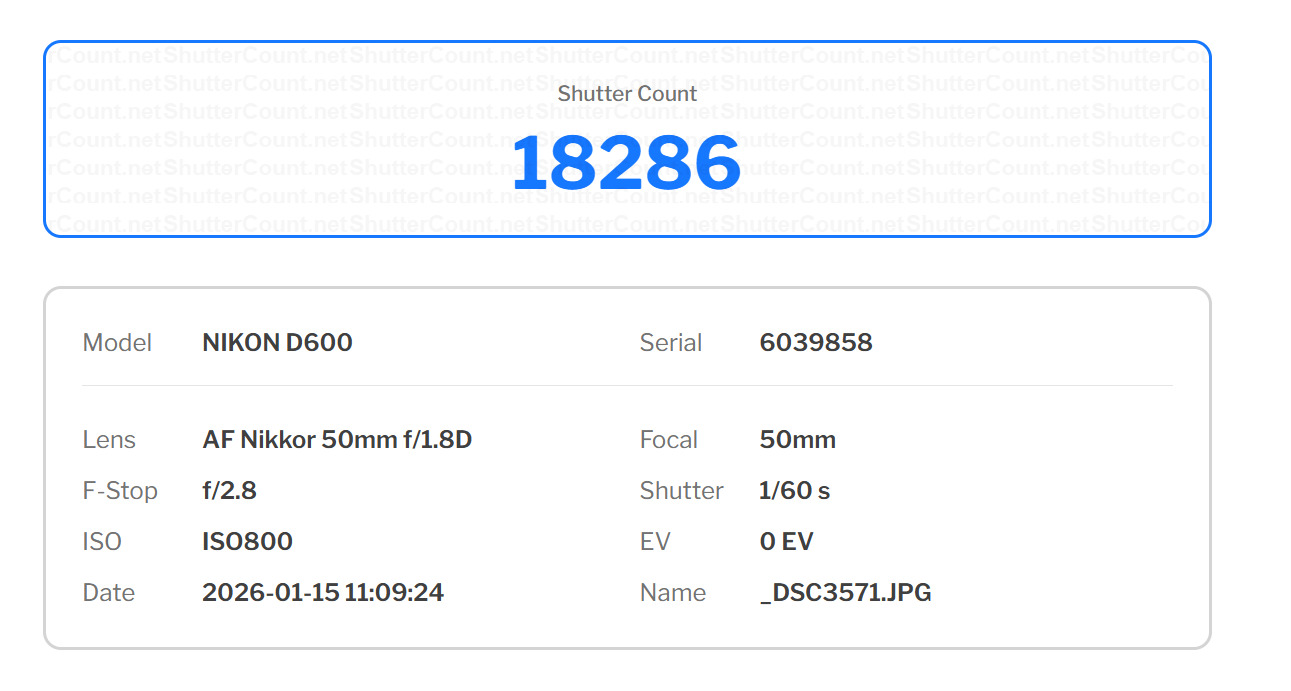The image size is (1291, 691).
Task: Click the EV field label
Action: click(x=655, y=542)
